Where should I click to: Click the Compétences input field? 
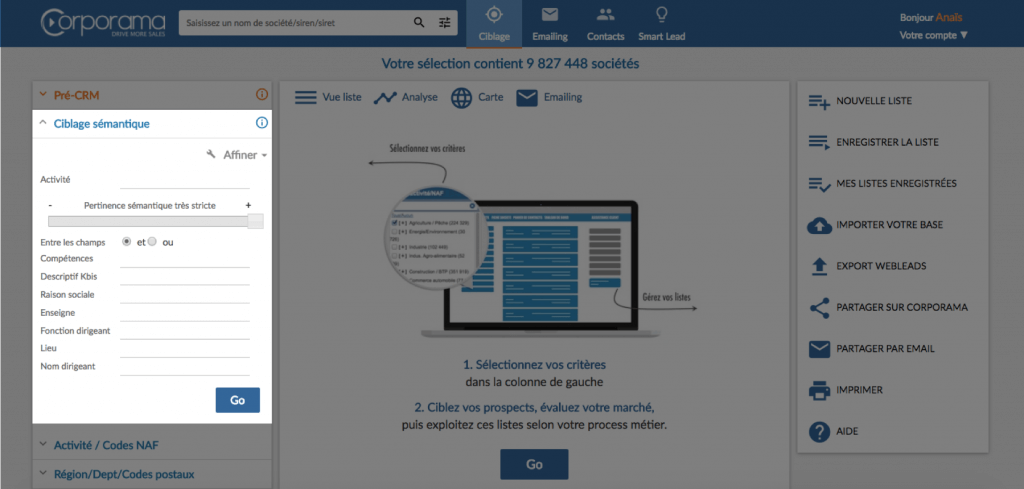coord(185,259)
